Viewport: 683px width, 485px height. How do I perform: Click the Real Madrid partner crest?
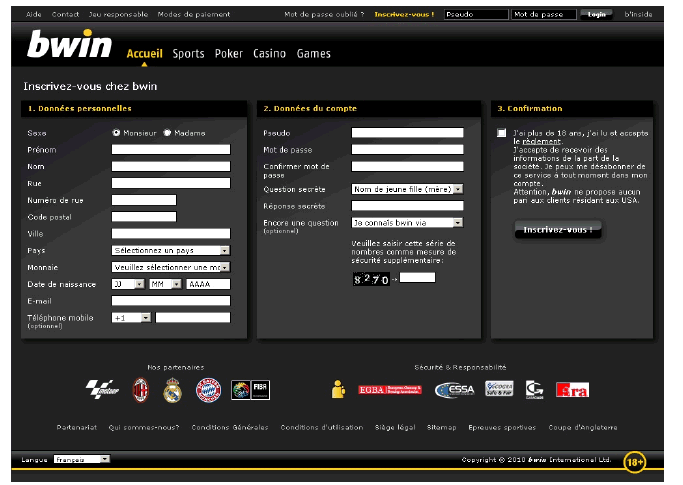(172, 389)
